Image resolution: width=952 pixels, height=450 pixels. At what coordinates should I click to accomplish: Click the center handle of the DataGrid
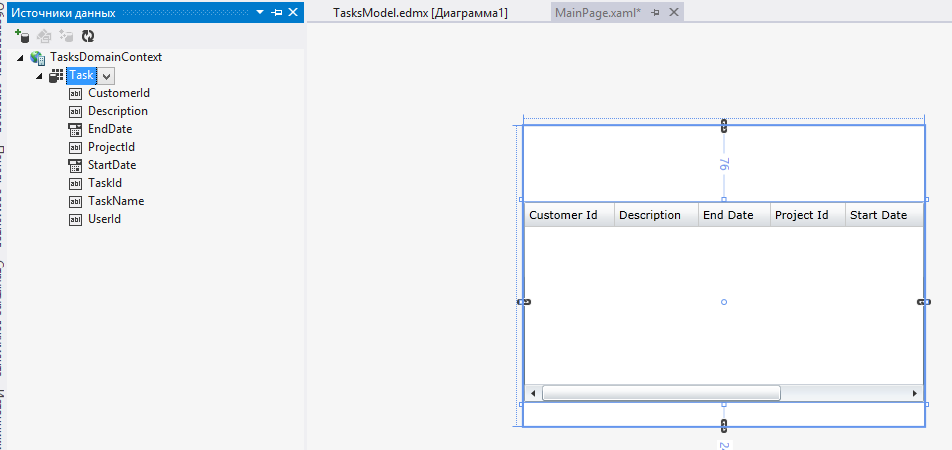[x=723, y=302]
